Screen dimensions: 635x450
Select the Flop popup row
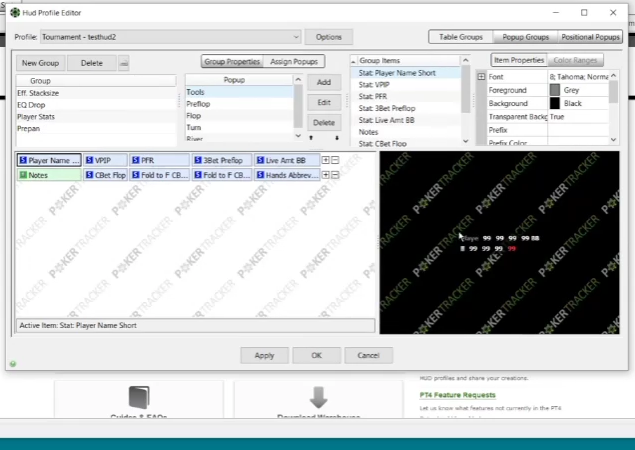pos(239,115)
